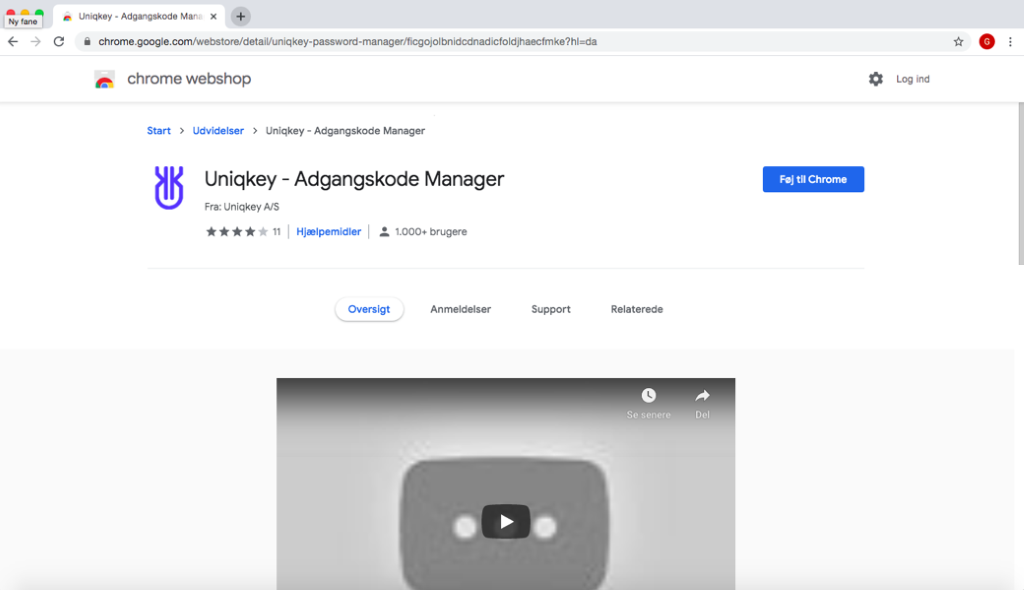
Task: Click Log ind to sign in
Action: pos(912,79)
